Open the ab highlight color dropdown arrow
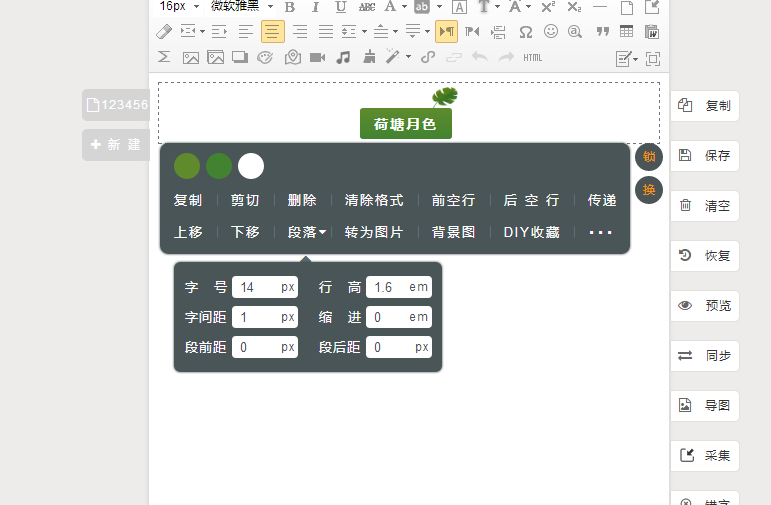The width and height of the screenshot is (771, 505). point(440,7)
